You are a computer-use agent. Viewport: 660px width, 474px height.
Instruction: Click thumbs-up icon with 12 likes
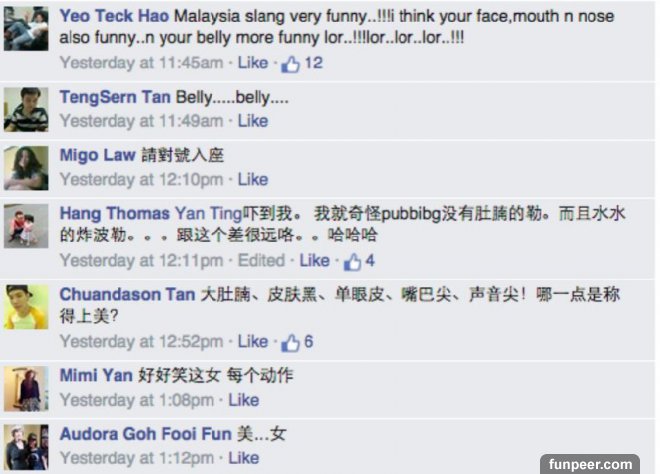click(290, 64)
